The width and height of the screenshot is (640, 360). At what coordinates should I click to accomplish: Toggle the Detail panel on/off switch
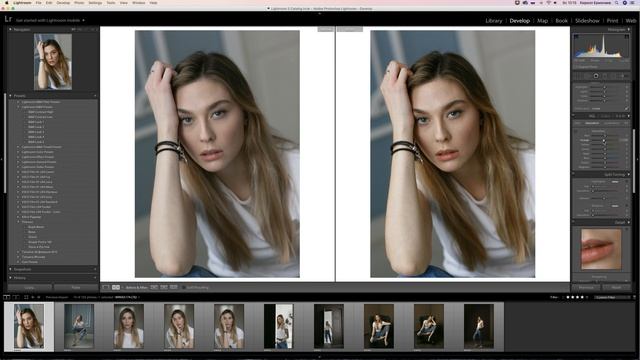[573, 222]
